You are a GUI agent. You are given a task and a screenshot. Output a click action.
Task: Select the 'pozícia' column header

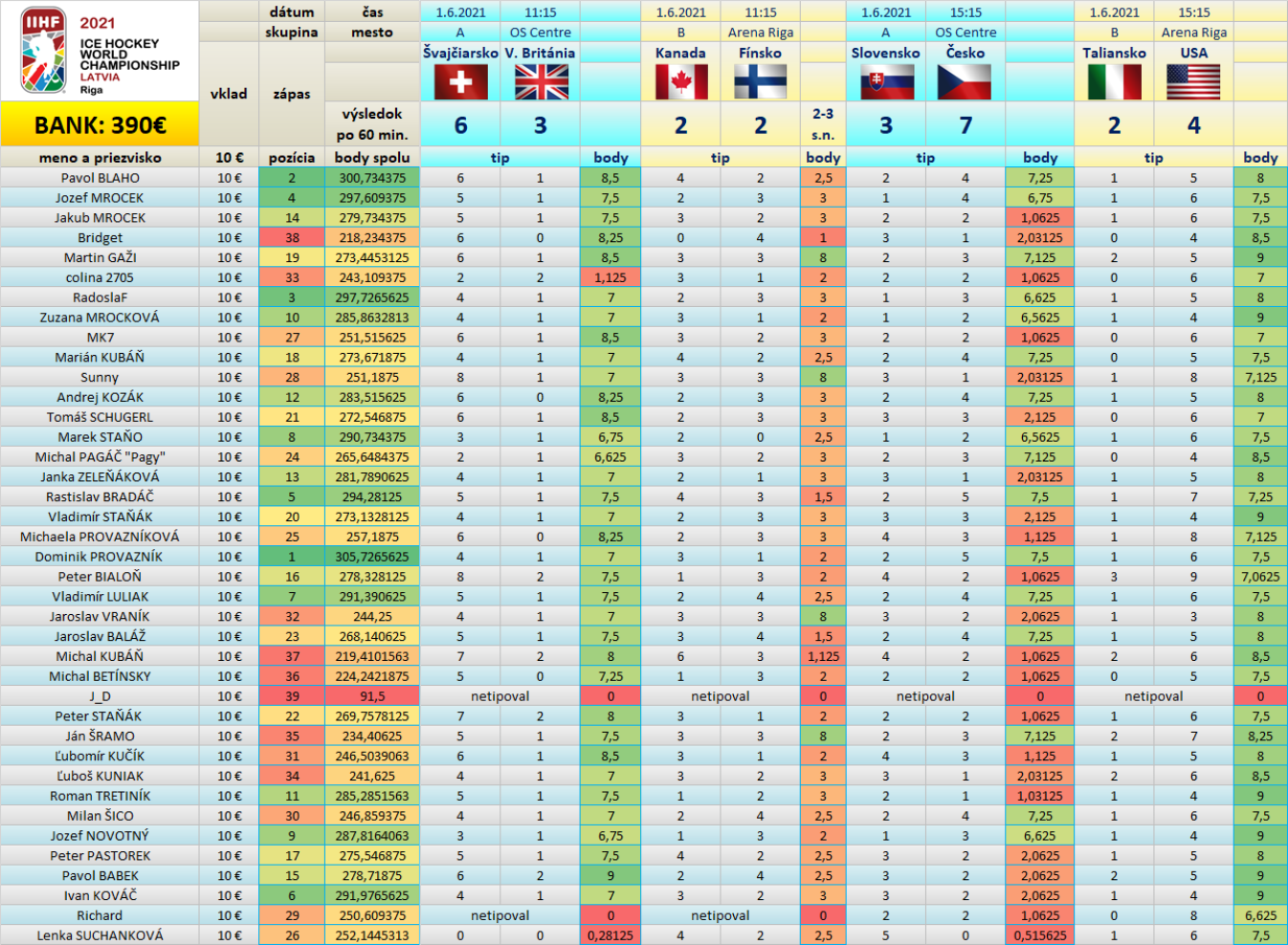coord(292,158)
